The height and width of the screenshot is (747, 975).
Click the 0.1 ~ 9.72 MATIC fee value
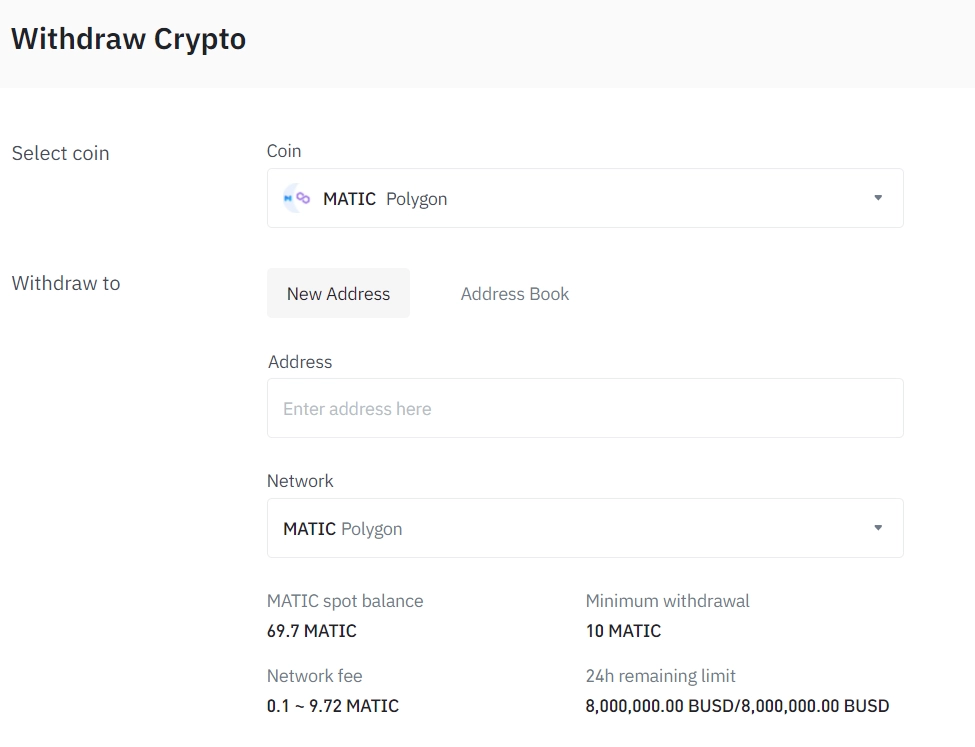(x=332, y=706)
